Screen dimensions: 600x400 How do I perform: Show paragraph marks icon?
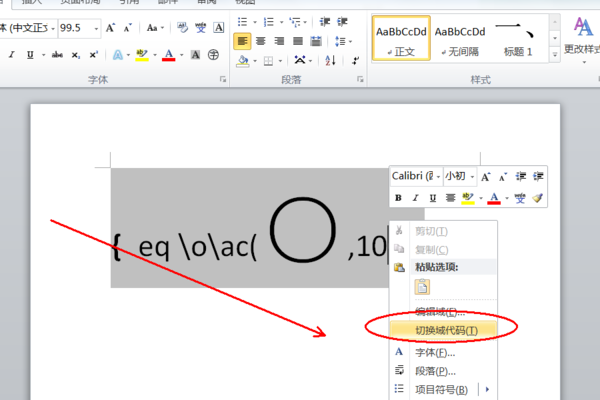(355, 60)
